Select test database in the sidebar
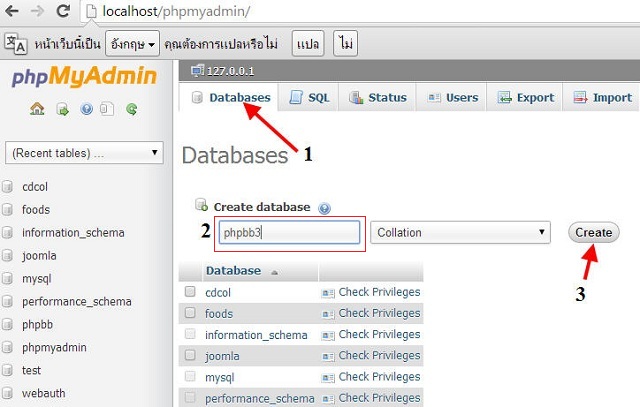The height and width of the screenshot is (407, 640). point(31,371)
